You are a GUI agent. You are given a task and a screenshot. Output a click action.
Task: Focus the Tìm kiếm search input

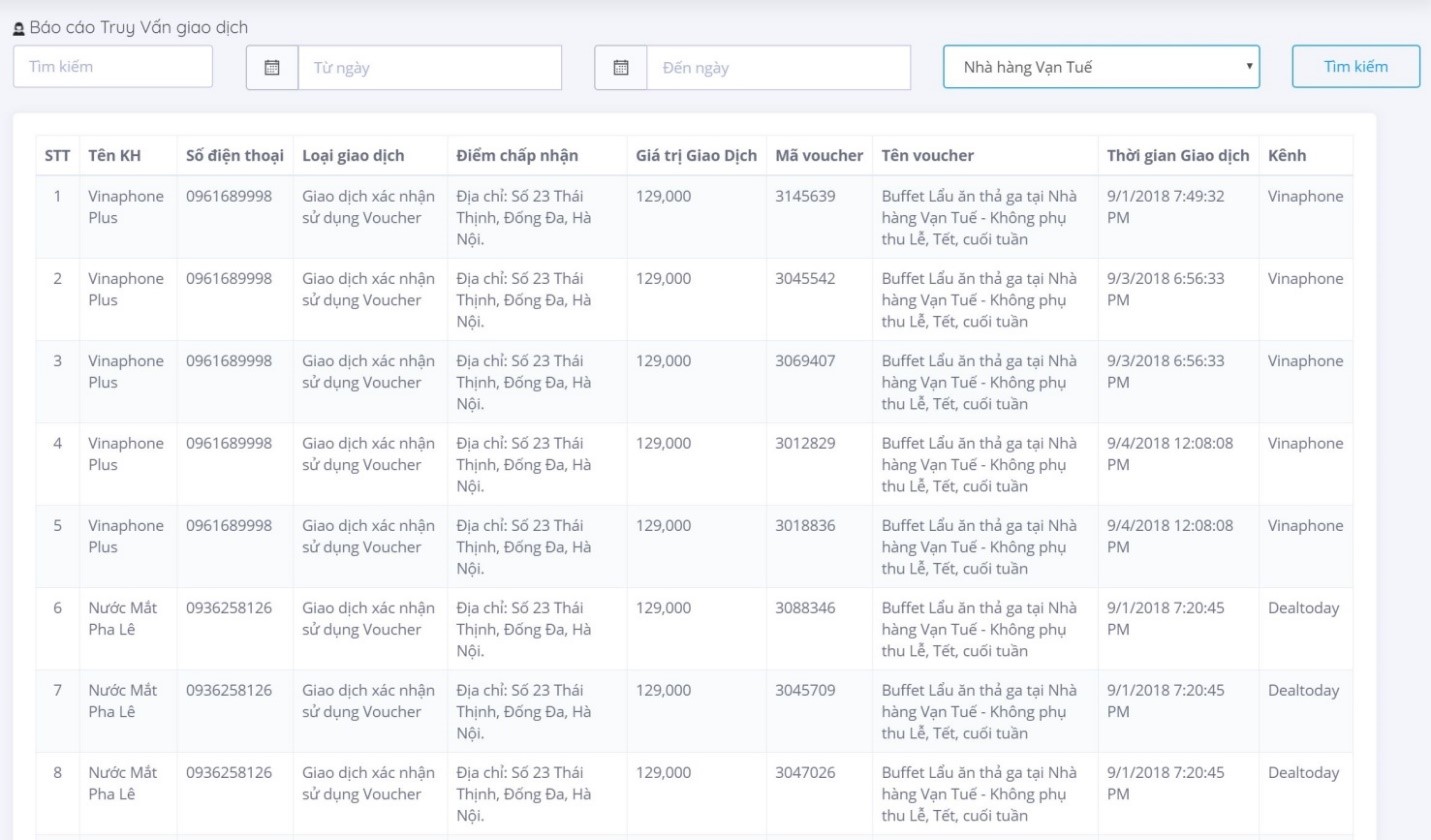[113, 67]
